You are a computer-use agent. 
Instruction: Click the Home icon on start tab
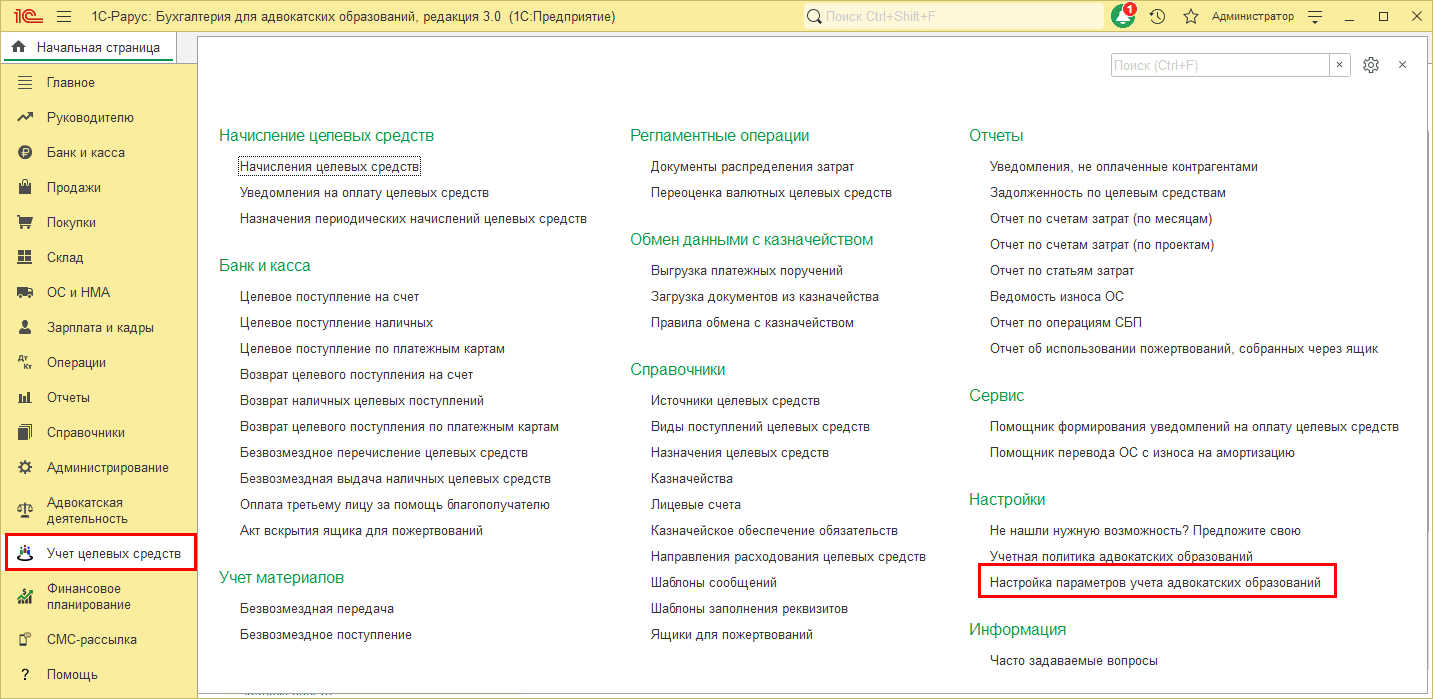(18, 47)
